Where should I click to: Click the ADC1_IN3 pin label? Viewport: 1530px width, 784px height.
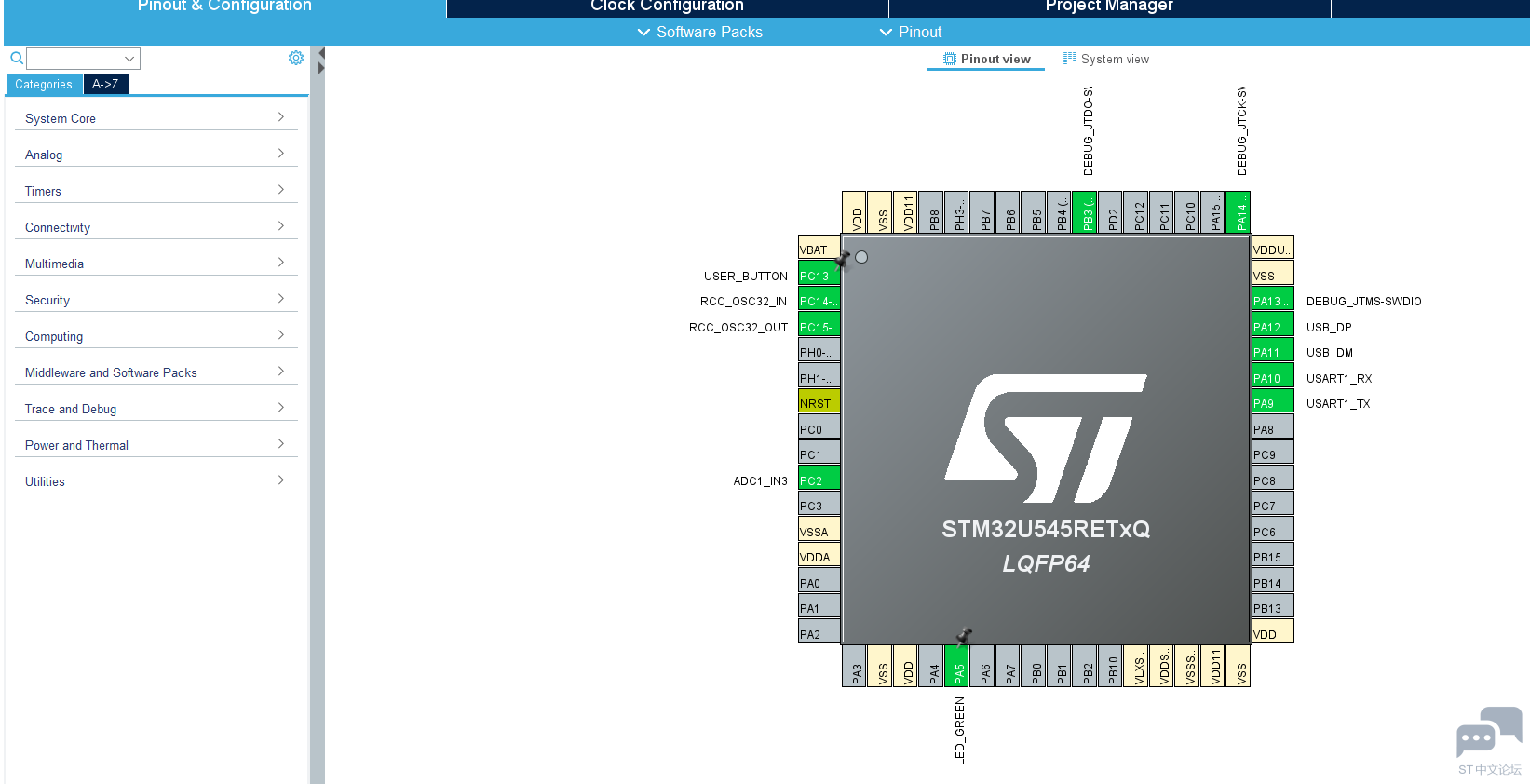click(x=760, y=481)
